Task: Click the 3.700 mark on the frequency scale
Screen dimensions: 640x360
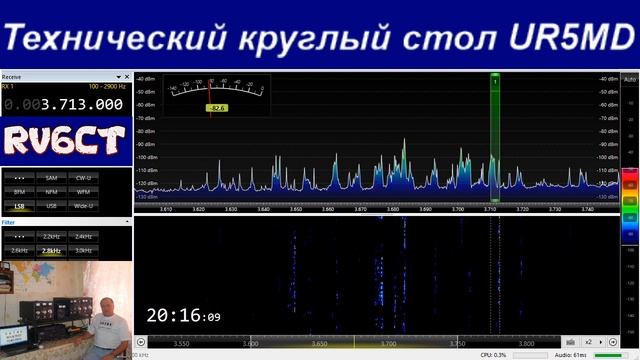Action: (x=458, y=209)
